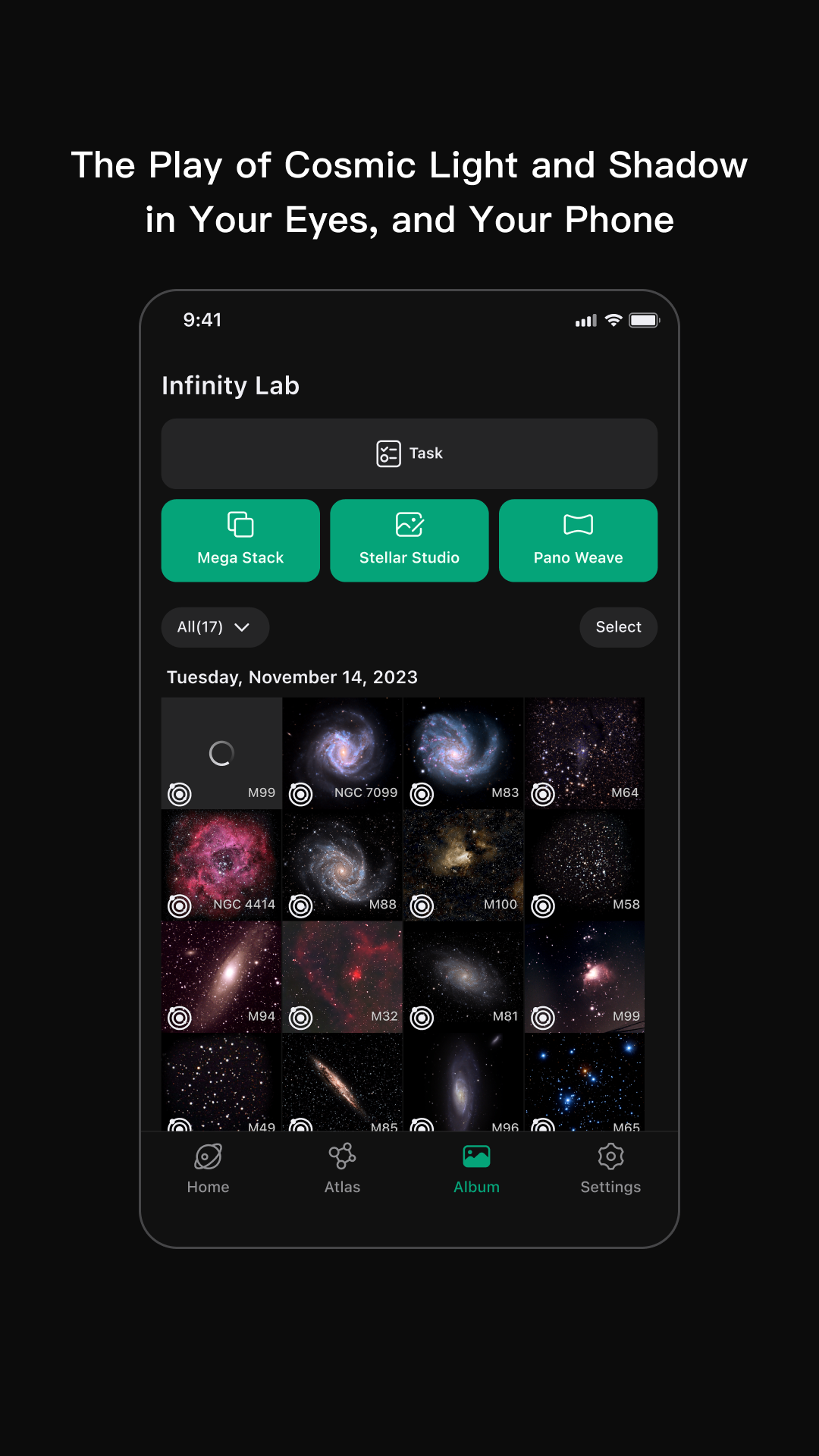The image size is (819, 1456).
Task: Tap the circular target icon on NGC 7099
Action: click(x=301, y=794)
